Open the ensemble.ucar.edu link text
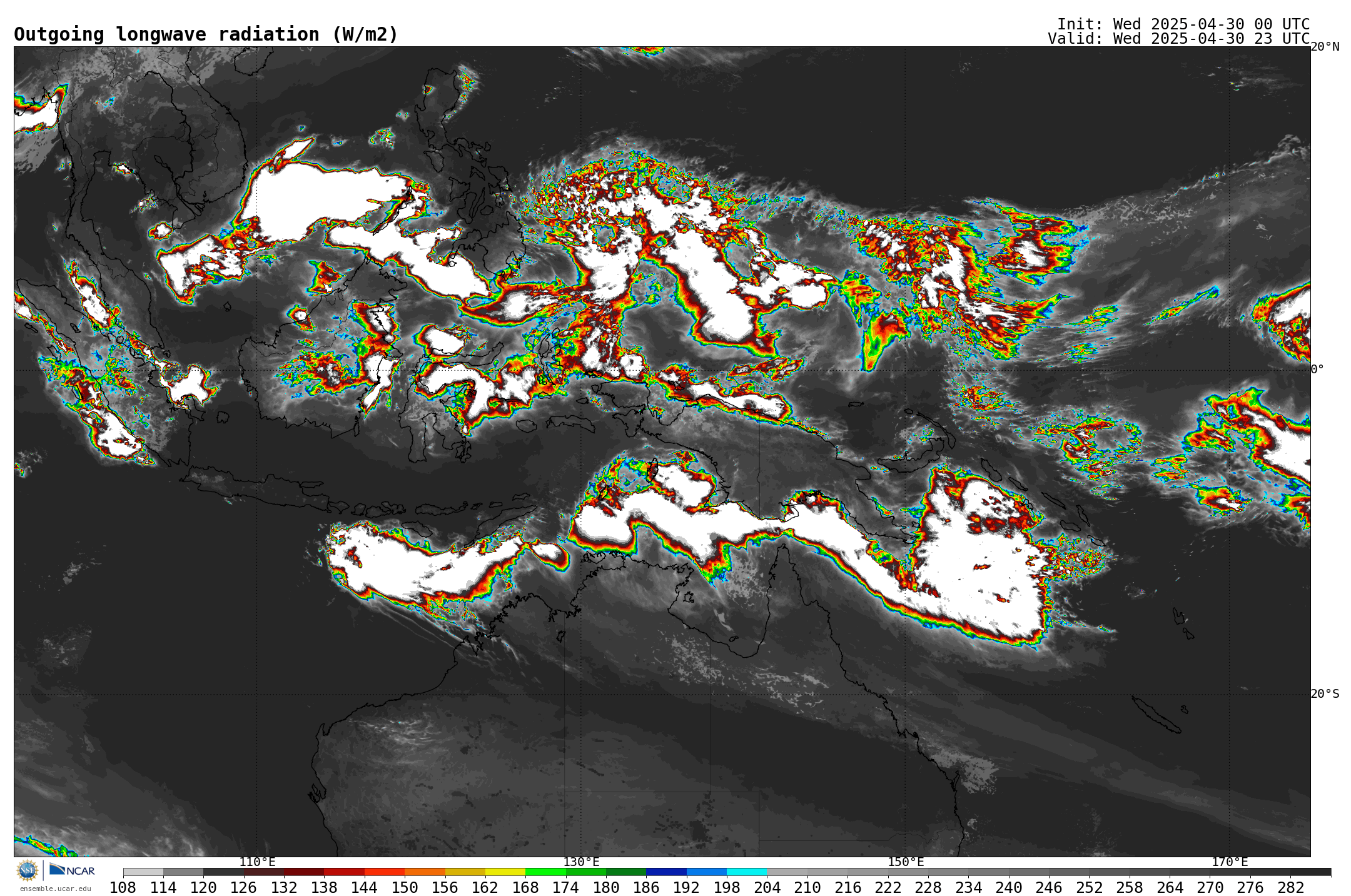 [56, 888]
